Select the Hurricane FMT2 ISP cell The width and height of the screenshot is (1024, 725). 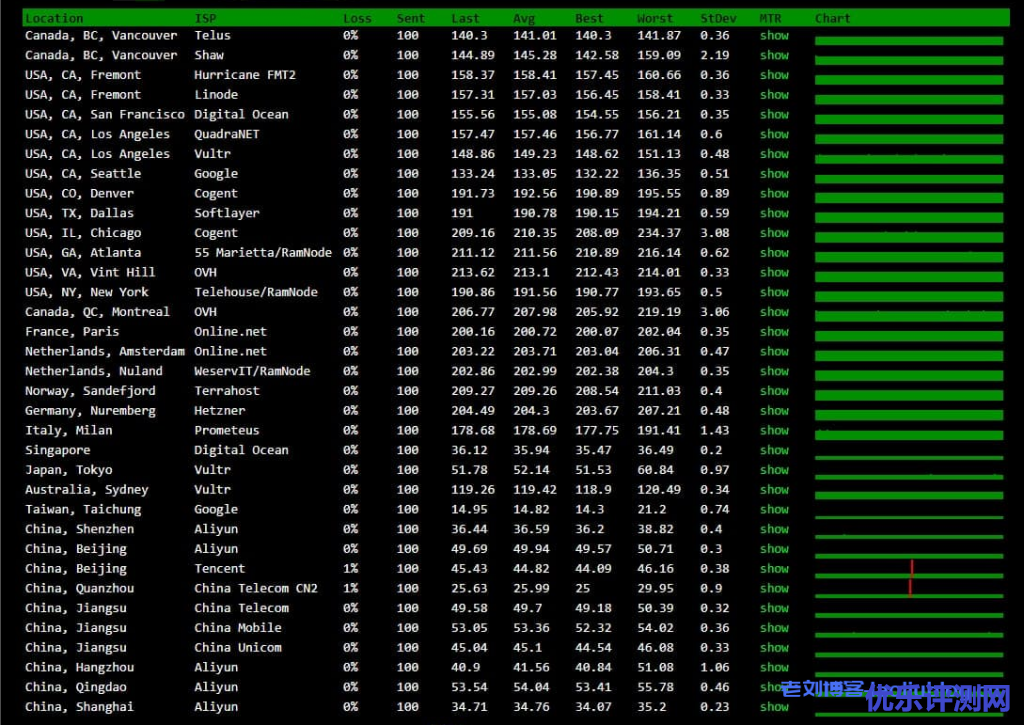(245, 75)
